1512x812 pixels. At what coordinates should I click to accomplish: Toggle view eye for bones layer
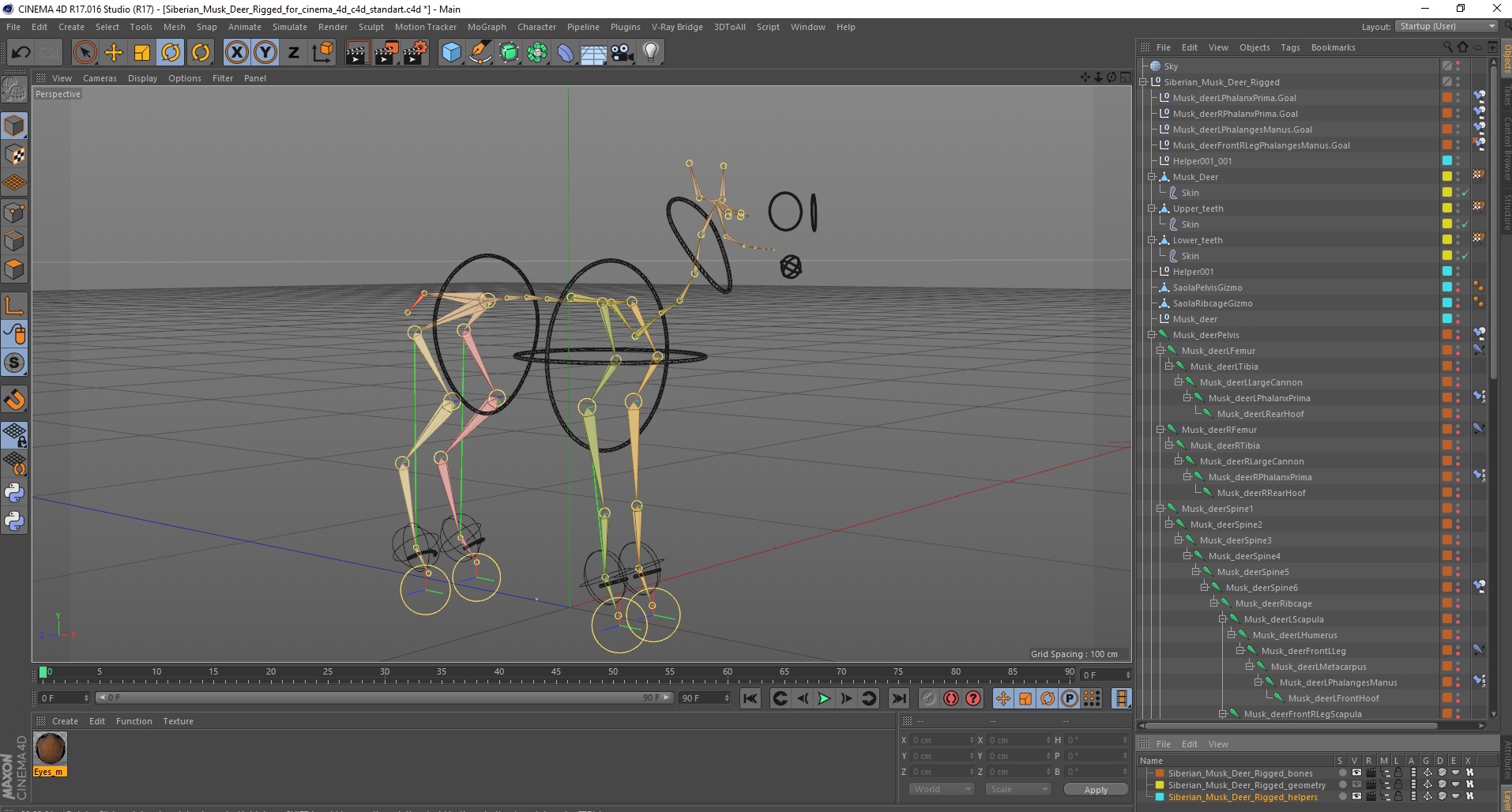click(x=1356, y=773)
